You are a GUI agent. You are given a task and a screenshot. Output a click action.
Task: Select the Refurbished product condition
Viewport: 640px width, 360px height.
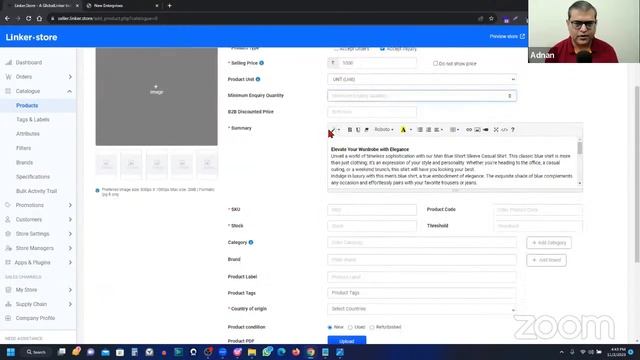(x=372, y=327)
